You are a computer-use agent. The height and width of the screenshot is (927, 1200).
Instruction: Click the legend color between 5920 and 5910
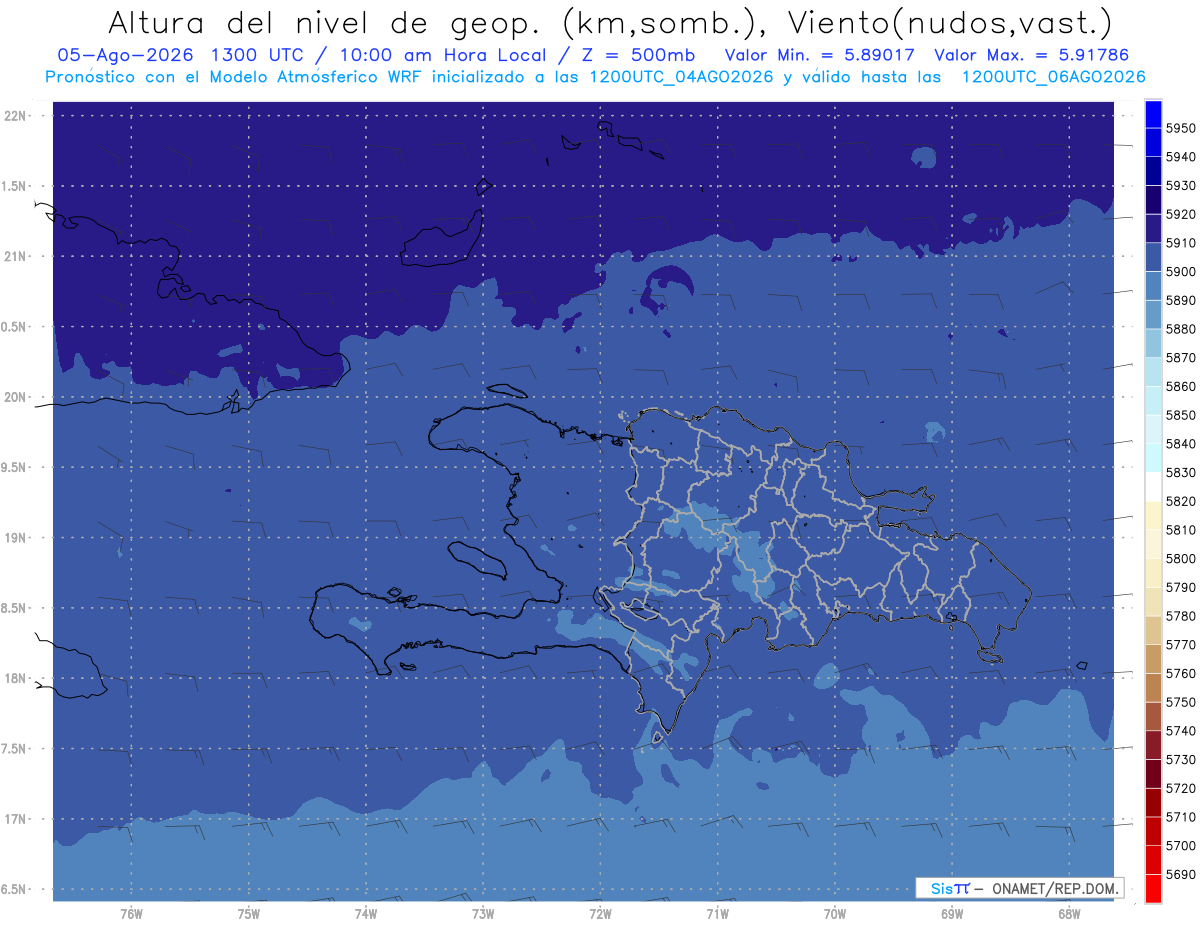(x=1152, y=229)
